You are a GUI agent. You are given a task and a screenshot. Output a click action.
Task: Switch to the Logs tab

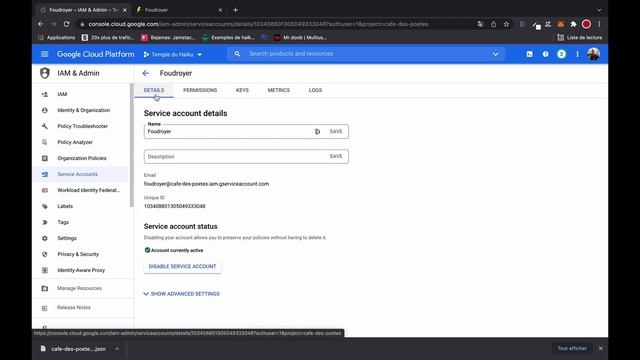pyautogui.click(x=315, y=90)
